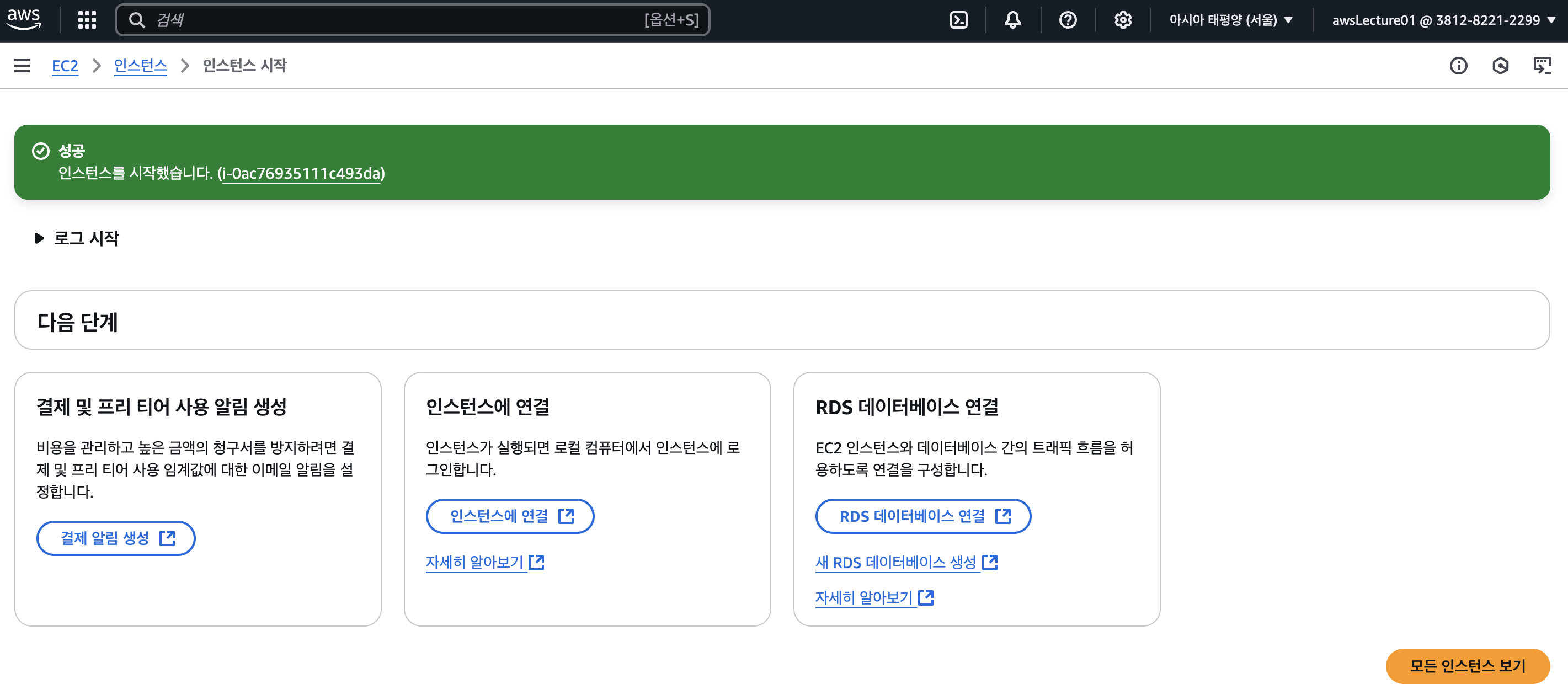
Task: Open the 아시아 태평양 (서울) region dropdown
Action: click(1231, 20)
